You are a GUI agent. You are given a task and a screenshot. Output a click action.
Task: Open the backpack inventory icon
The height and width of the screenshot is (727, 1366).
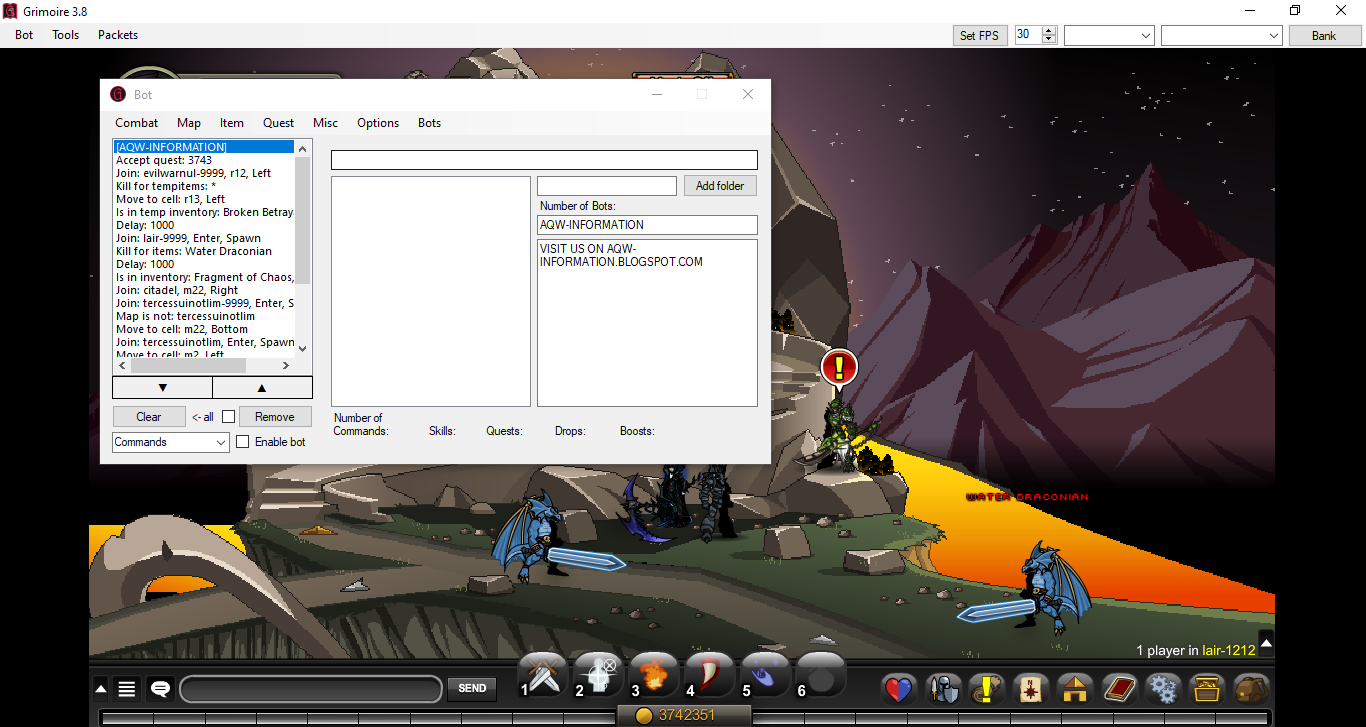click(x=1251, y=689)
